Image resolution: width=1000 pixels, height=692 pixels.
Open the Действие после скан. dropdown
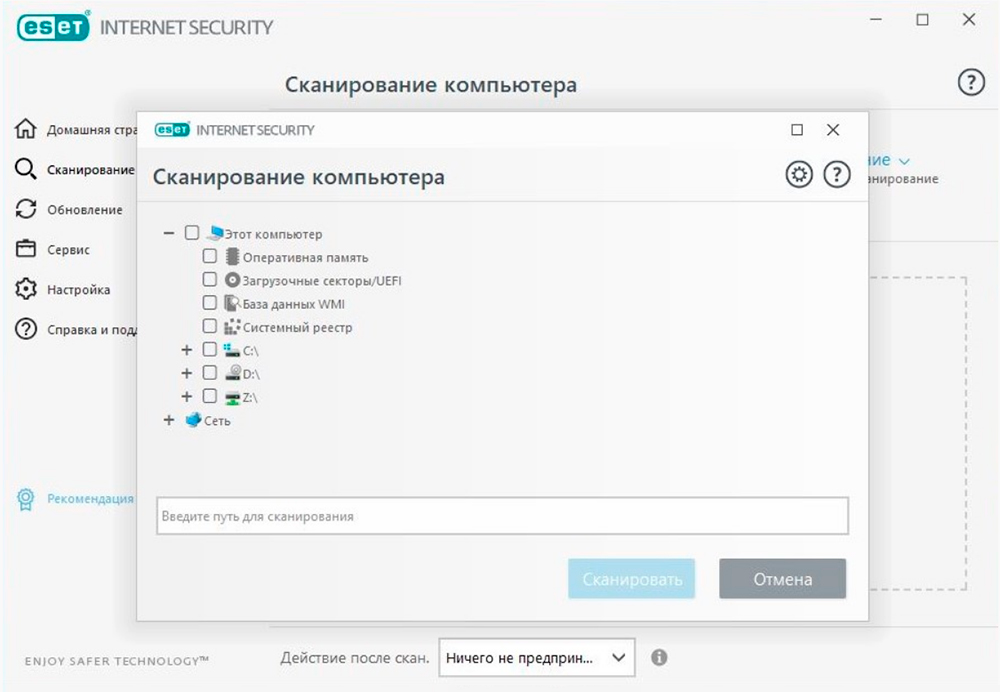(537, 658)
